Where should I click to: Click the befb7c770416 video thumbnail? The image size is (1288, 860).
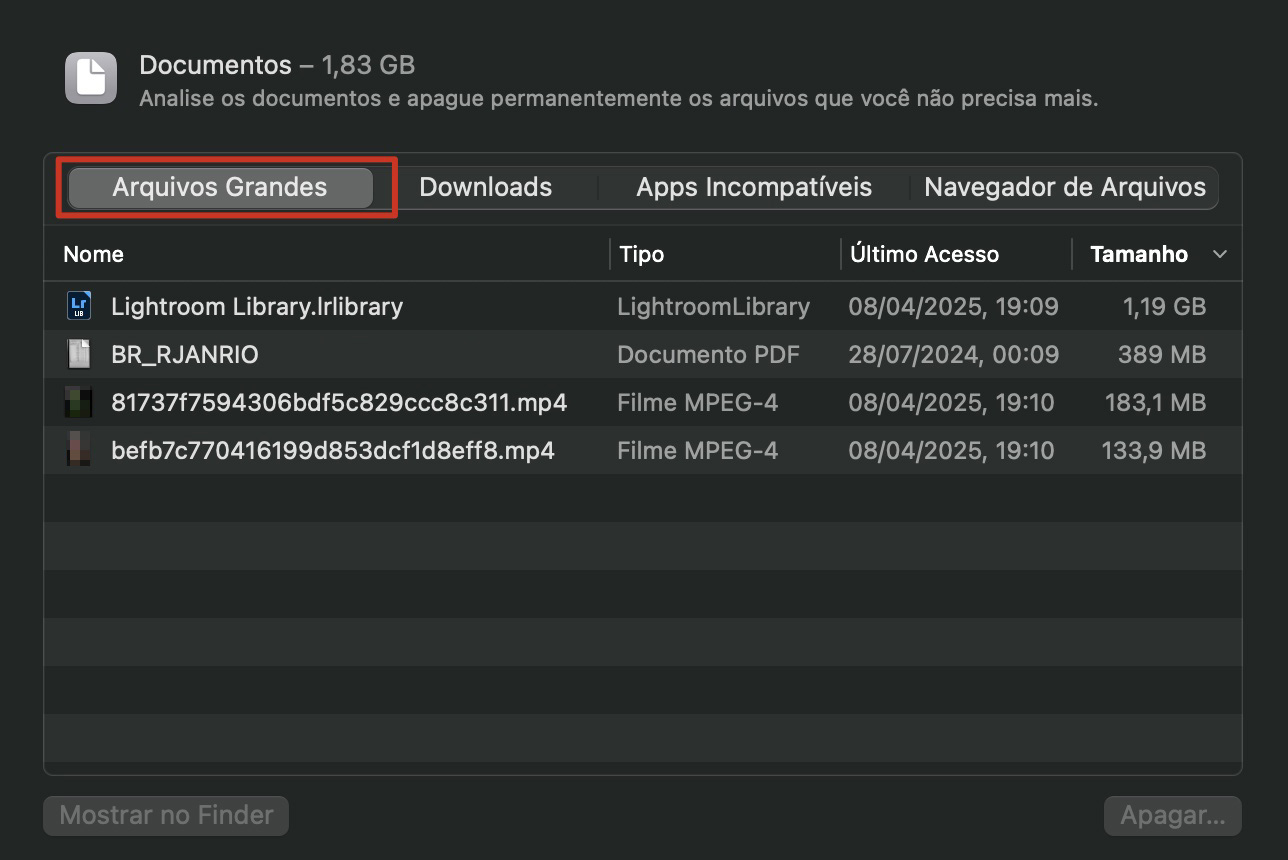click(x=79, y=451)
